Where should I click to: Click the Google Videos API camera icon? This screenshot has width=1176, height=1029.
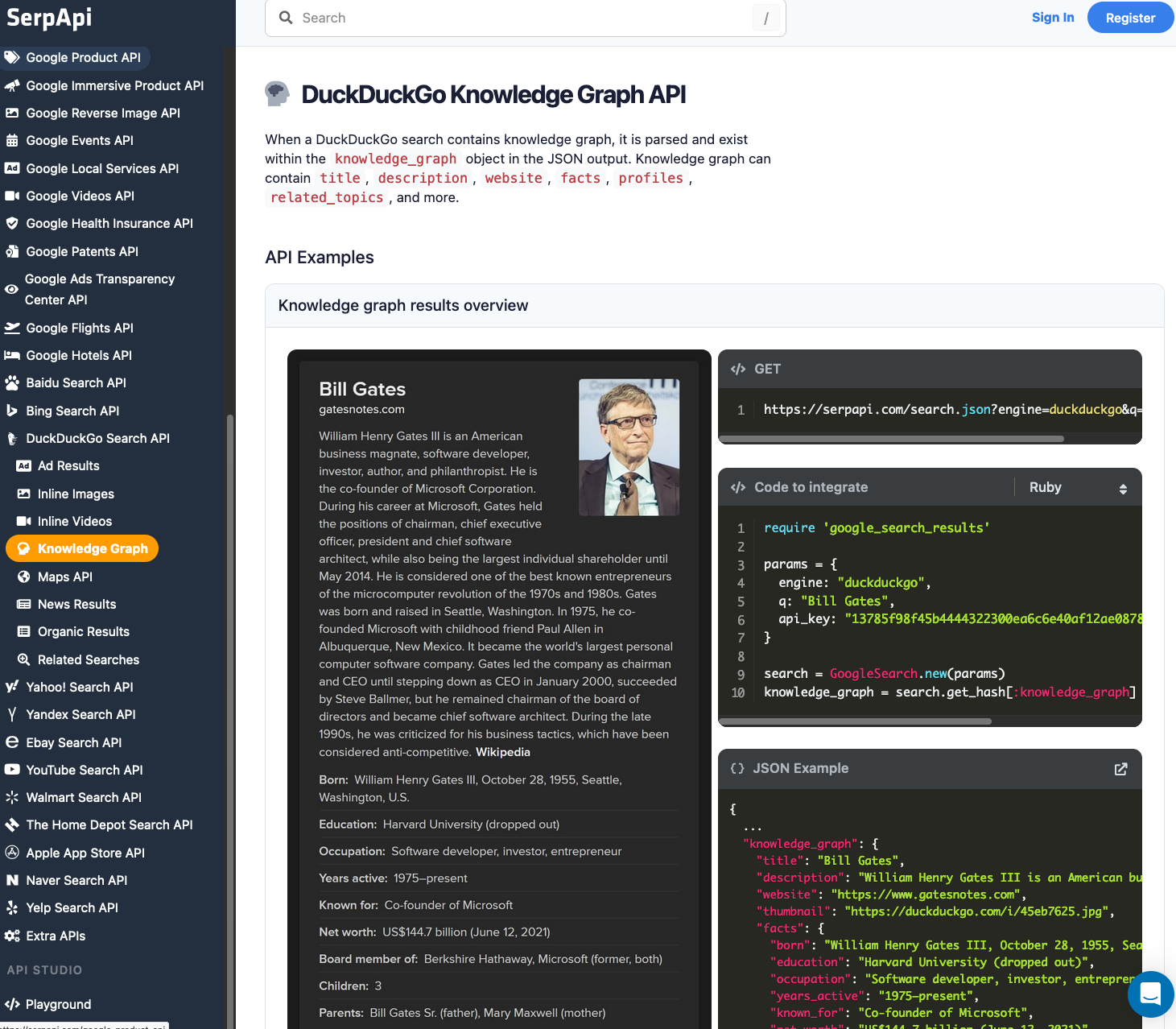point(12,196)
